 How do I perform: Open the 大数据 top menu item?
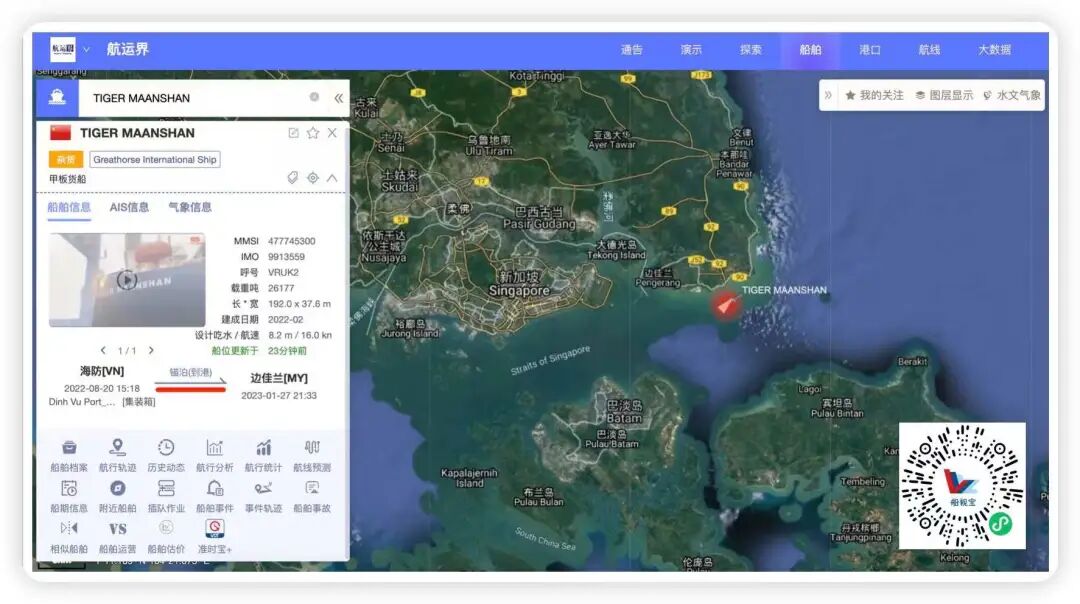[x=995, y=50]
